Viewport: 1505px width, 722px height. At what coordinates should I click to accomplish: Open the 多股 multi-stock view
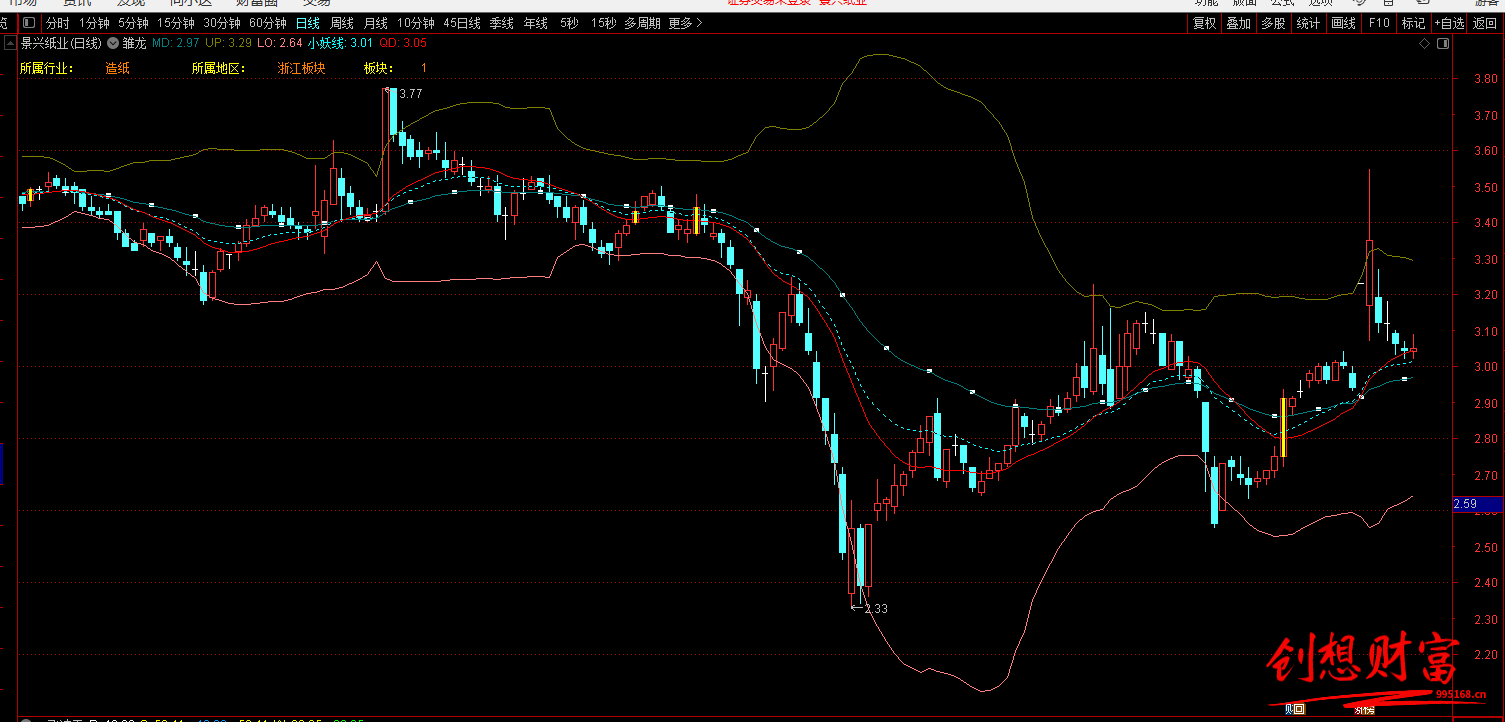(1273, 23)
